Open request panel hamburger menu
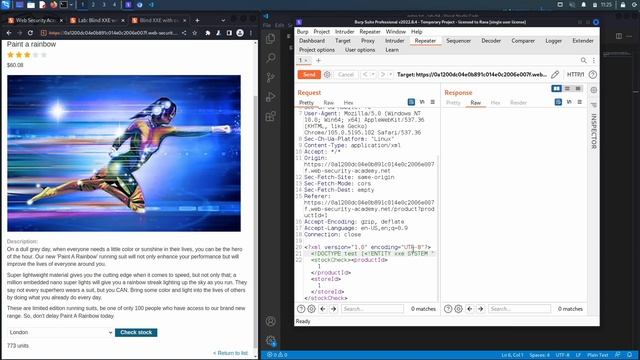640x360 pixels. pyautogui.click(x=433, y=102)
